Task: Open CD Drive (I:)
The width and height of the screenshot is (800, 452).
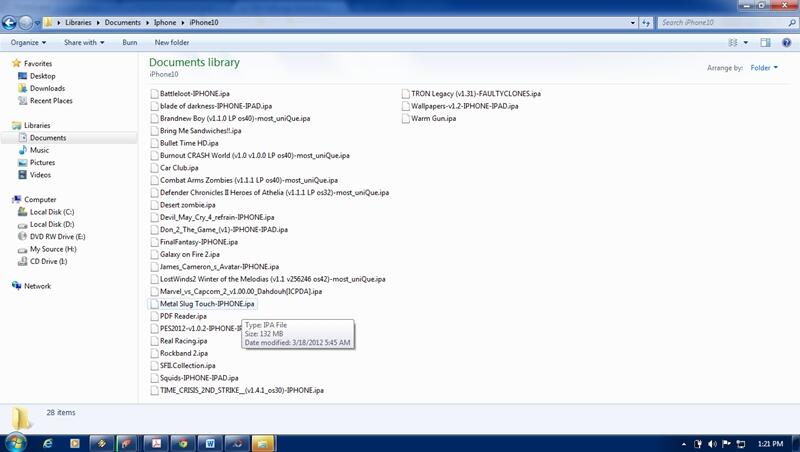Action: pyautogui.click(x=48, y=261)
